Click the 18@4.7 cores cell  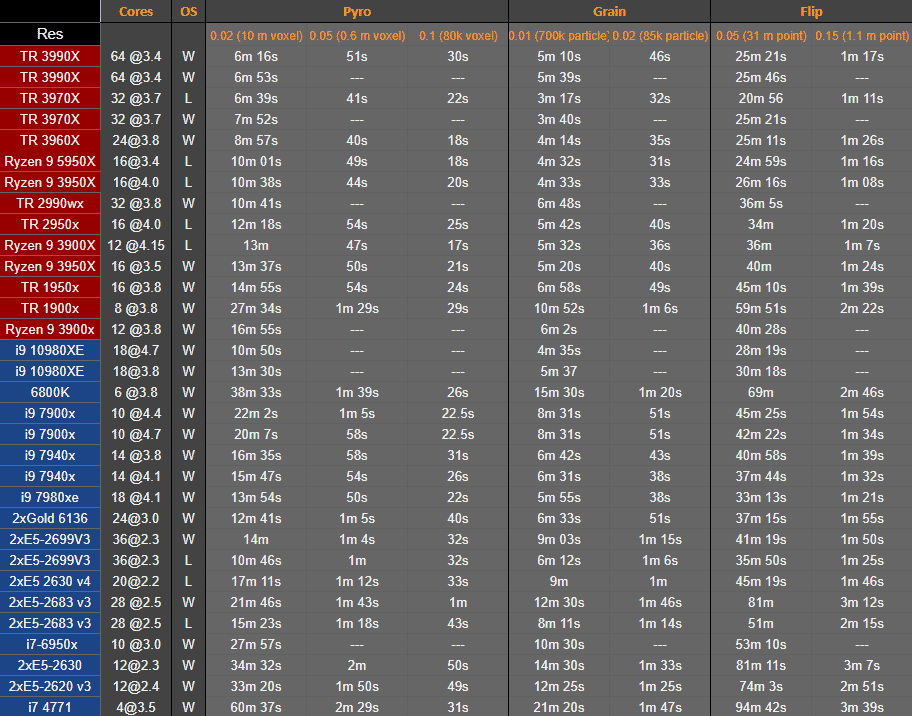pos(136,350)
